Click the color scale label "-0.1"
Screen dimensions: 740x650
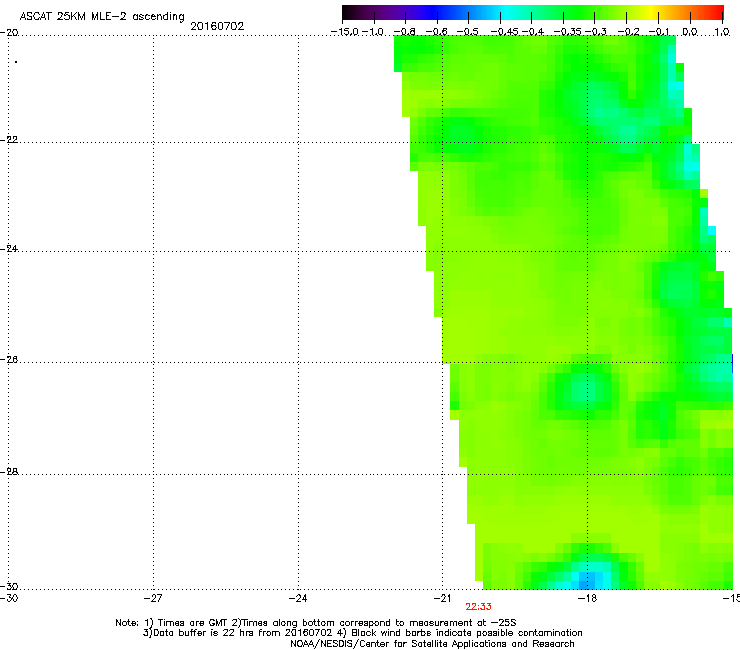(659, 32)
